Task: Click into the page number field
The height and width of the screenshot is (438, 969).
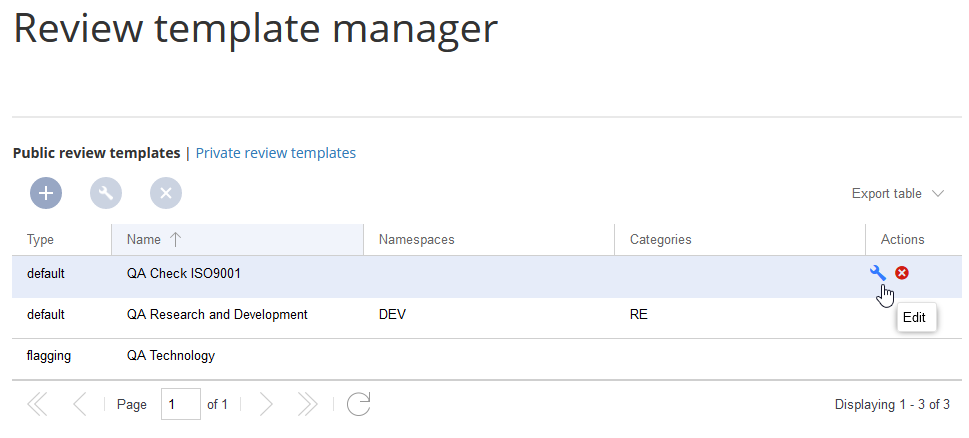Action: [180, 404]
